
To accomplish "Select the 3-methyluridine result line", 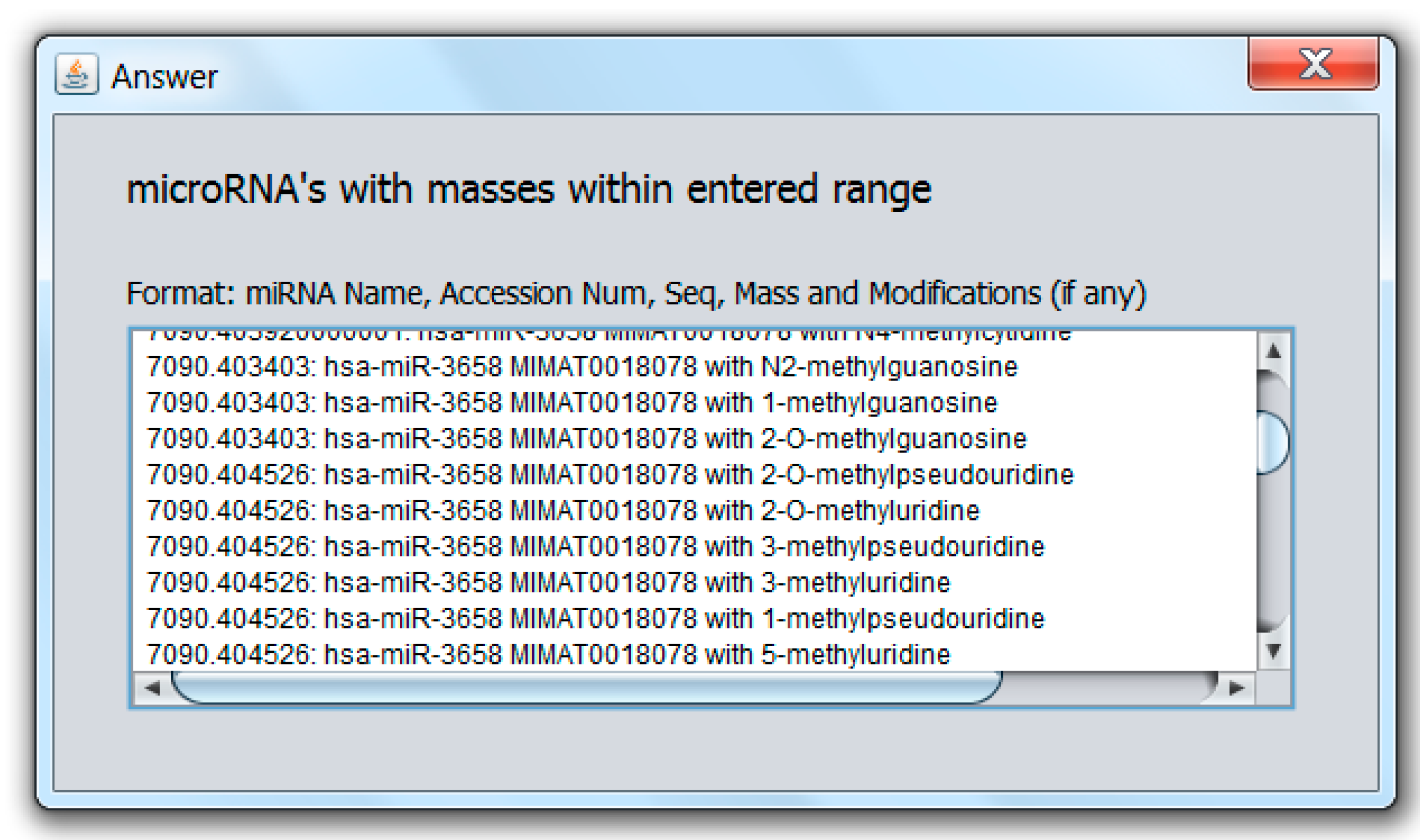I will pyautogui.click(x=548, y=583).
